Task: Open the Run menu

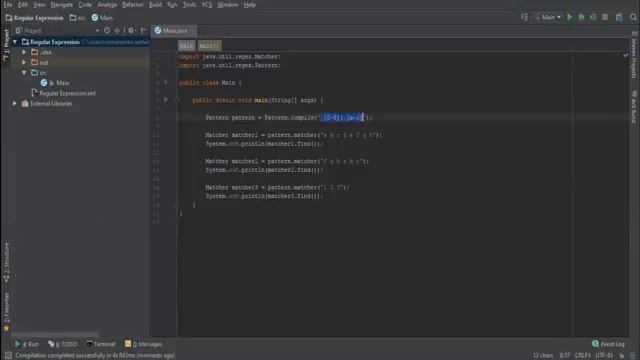Action: coord(172,5)
